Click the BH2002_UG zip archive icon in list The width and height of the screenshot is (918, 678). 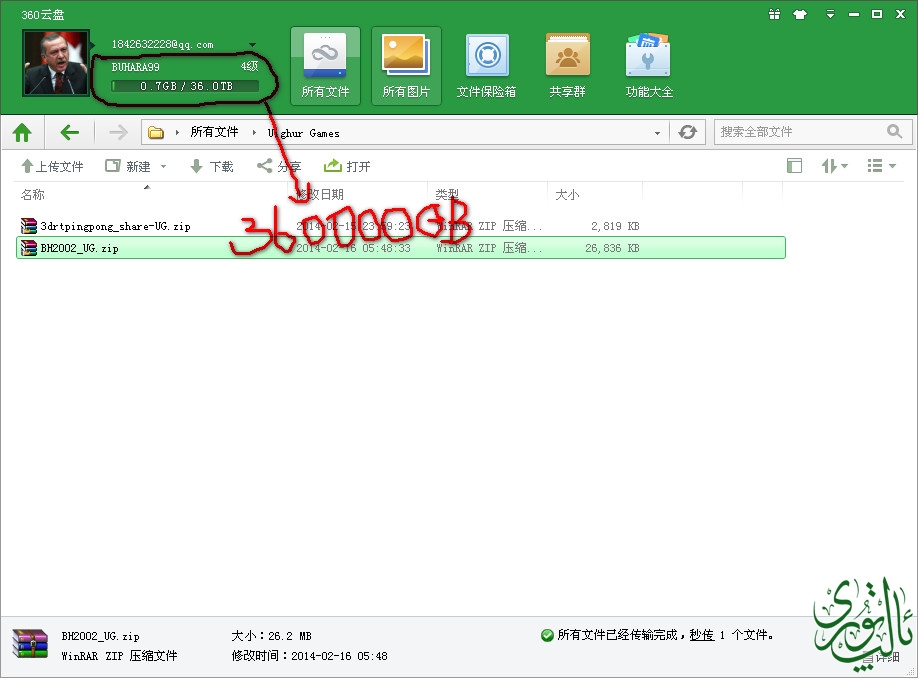29,248
